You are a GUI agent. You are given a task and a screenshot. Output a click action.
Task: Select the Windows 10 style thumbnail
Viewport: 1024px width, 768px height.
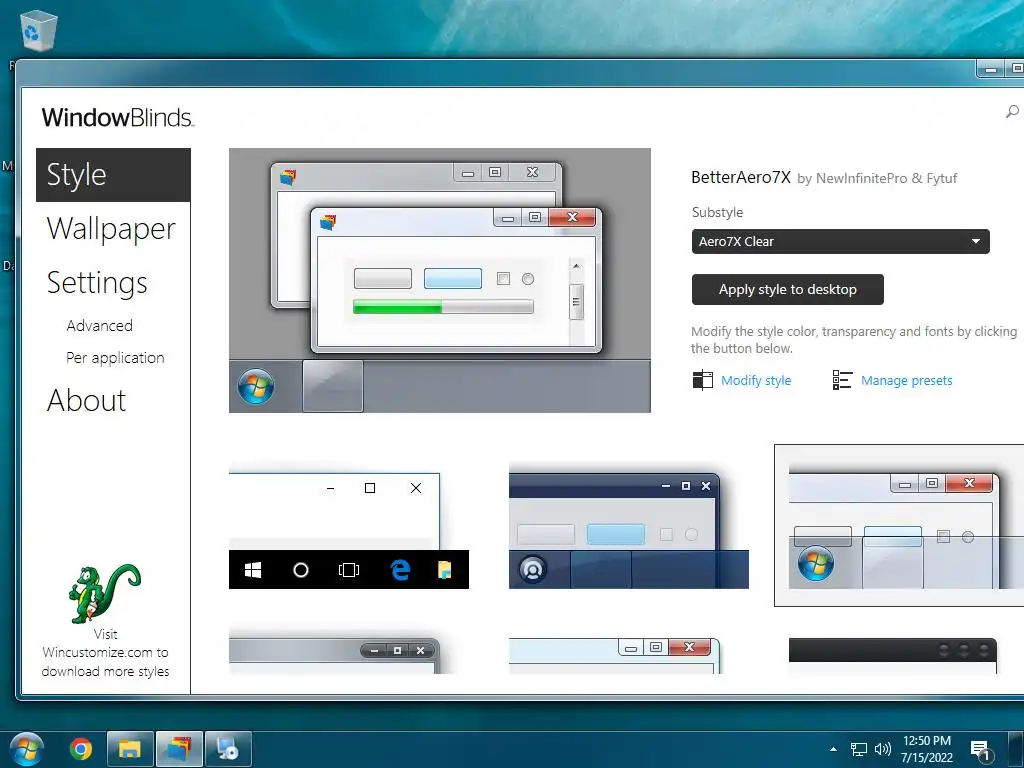[349, 530]
